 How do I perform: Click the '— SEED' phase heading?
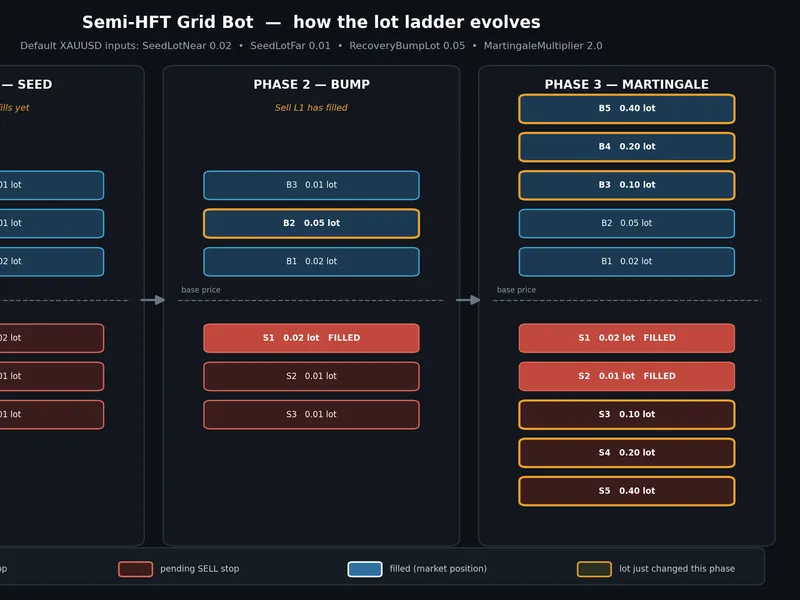(x=27, y=84)
